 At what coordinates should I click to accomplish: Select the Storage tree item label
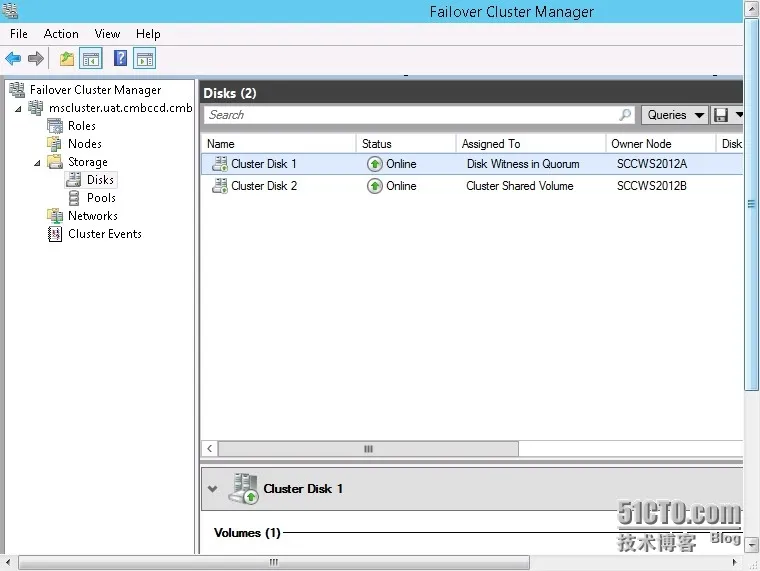point(88,162)
